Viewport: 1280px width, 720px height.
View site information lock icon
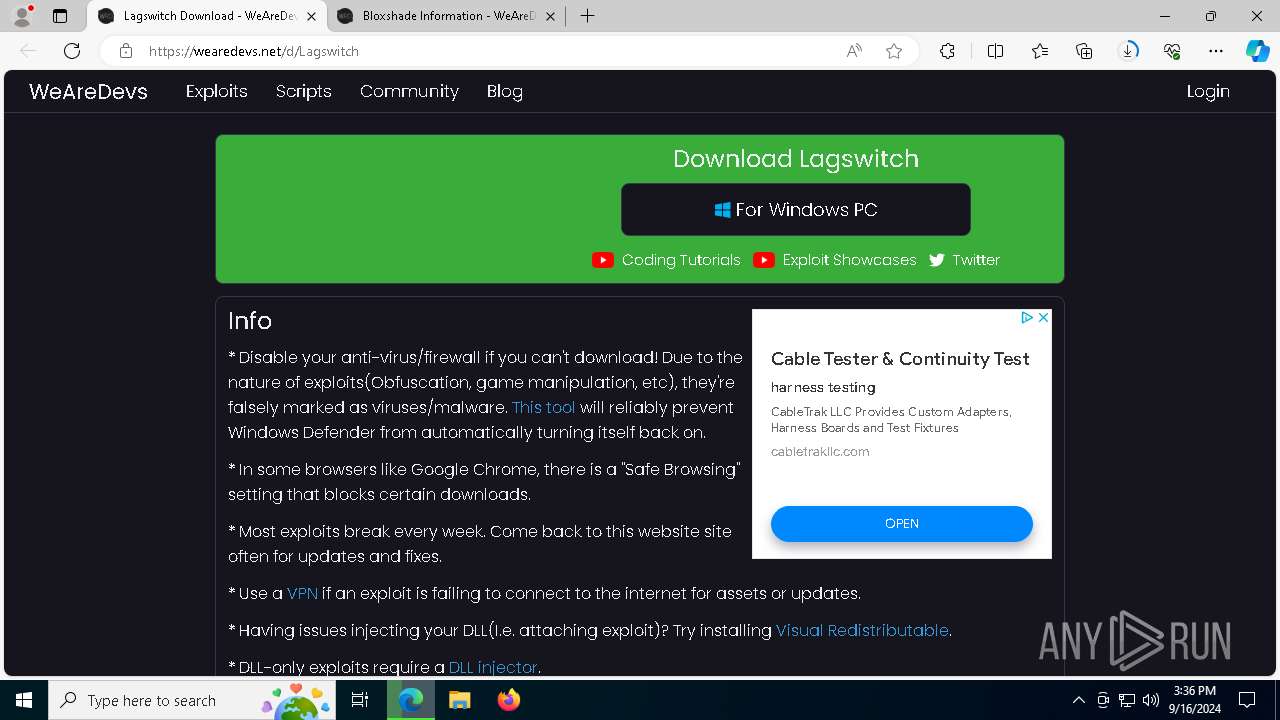coord(126,51)
